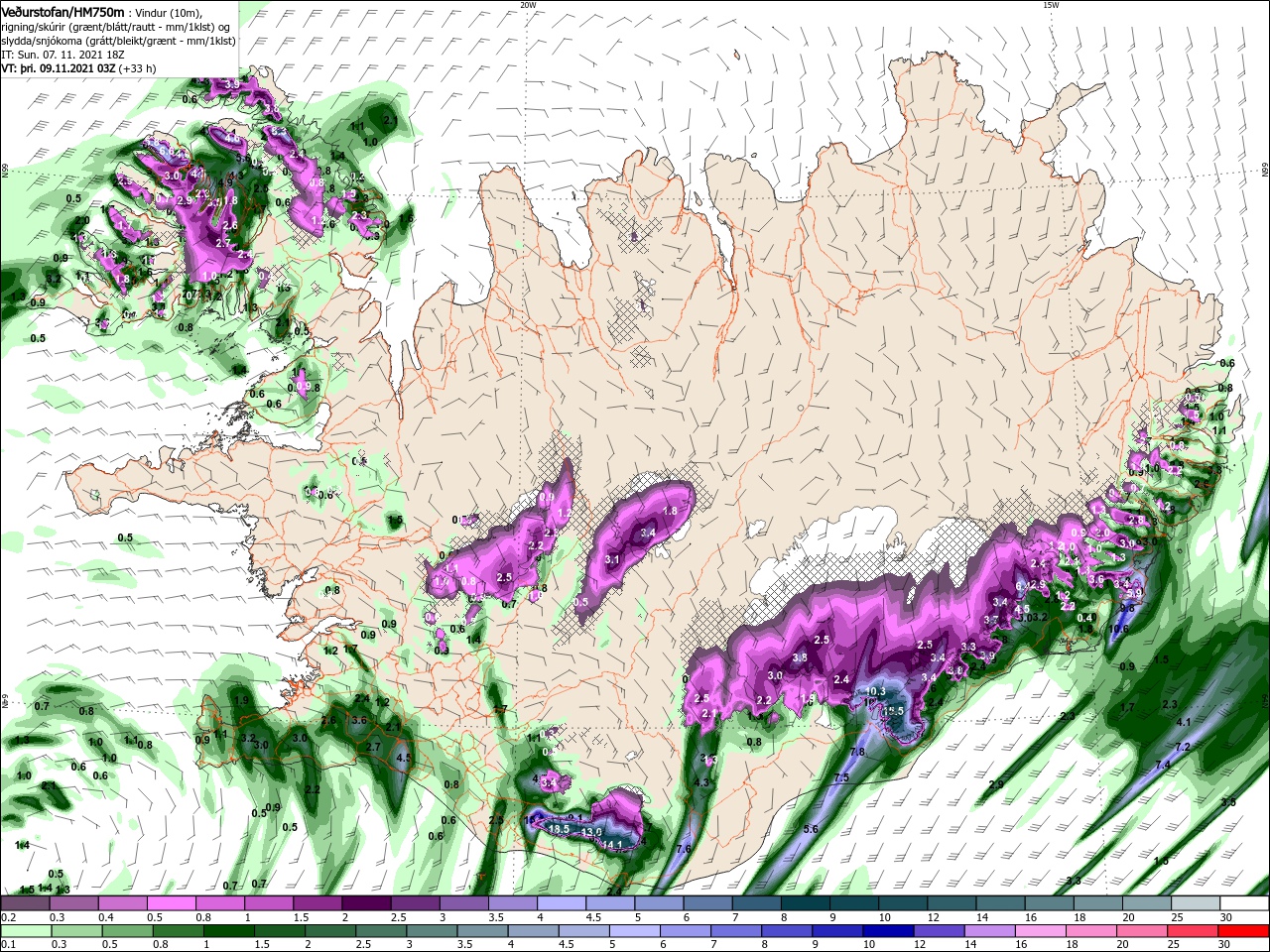Click the 5.6 value offshore in the southeast
Screen dimensions: 1270x952
(x=811, y=829)
